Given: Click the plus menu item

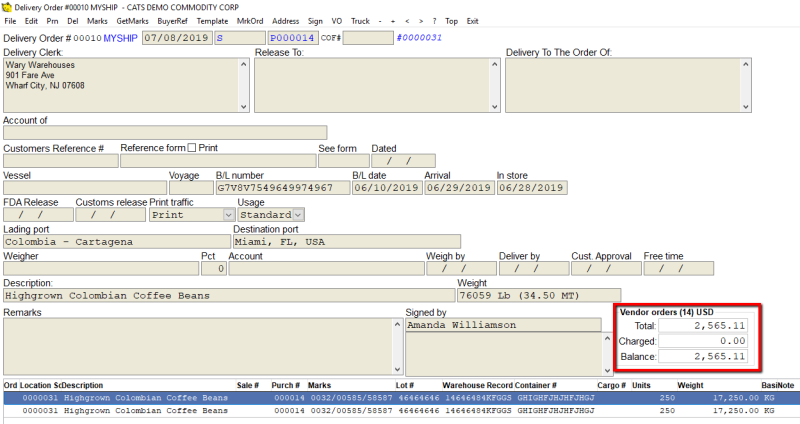Looking at the screenshot, I should click(393, 21).
